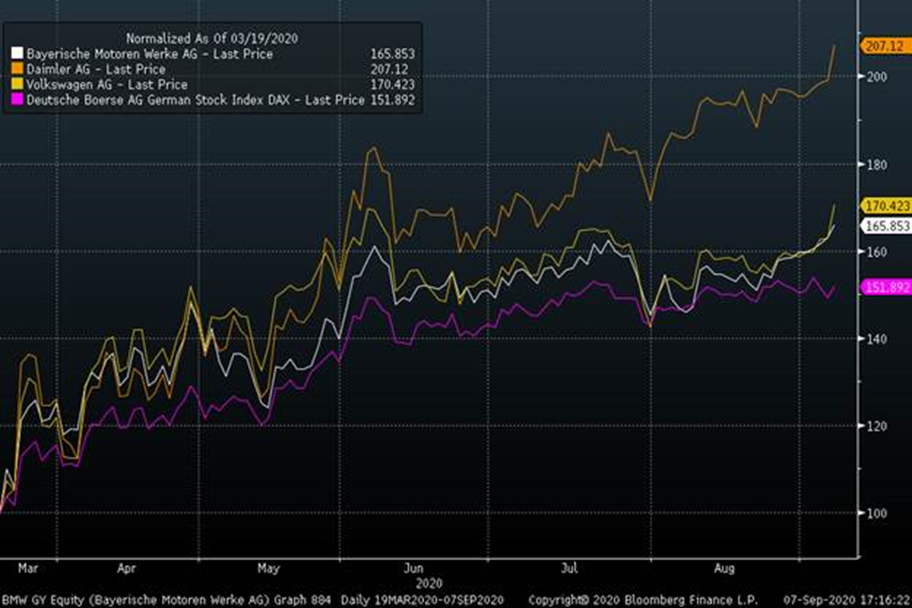Click the 207.12 value in the legend
The height and width of the screenshot is (608, 912).
pyautogui.click(x=389, y=69)
